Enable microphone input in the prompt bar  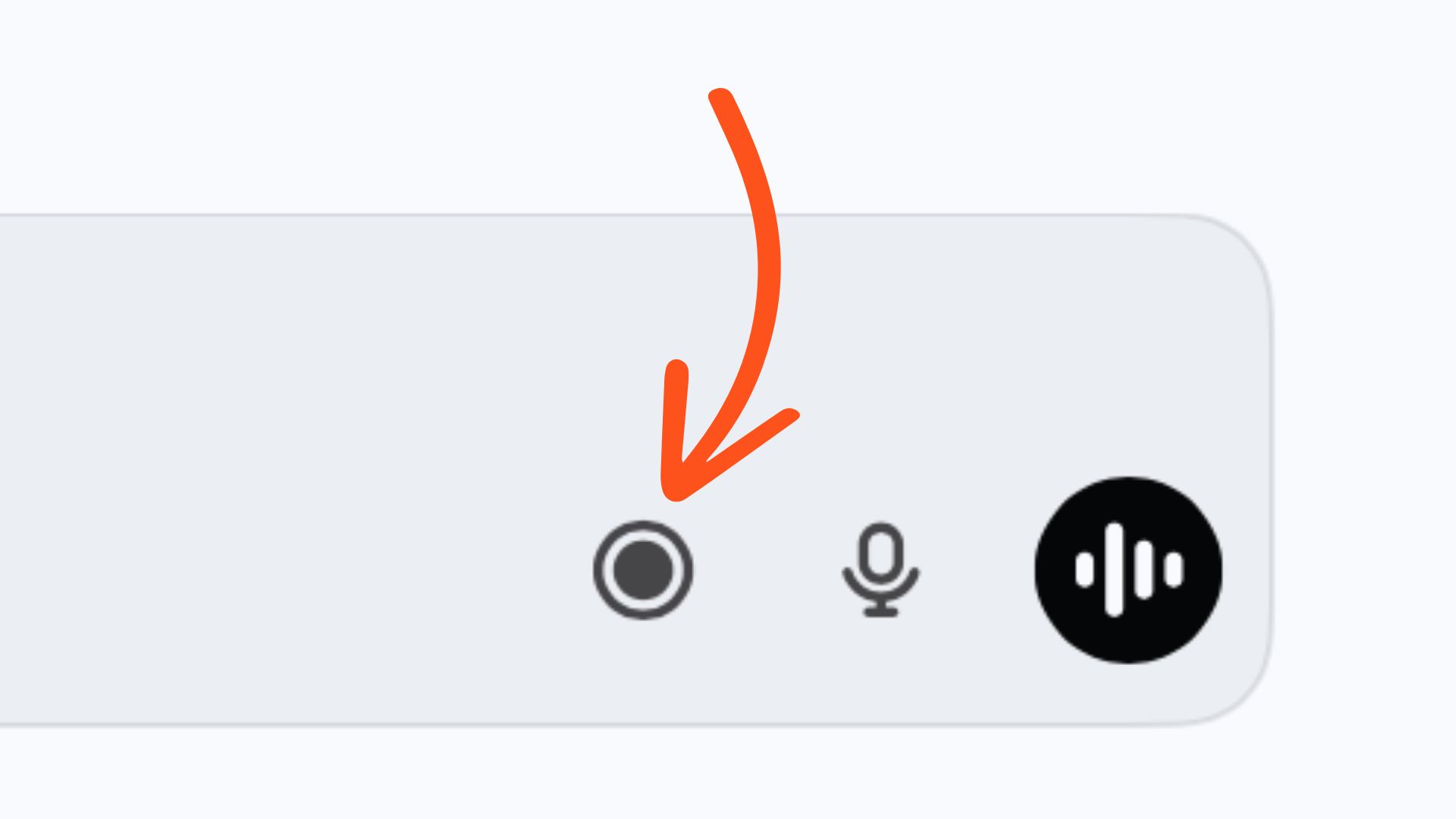[880, 570]
